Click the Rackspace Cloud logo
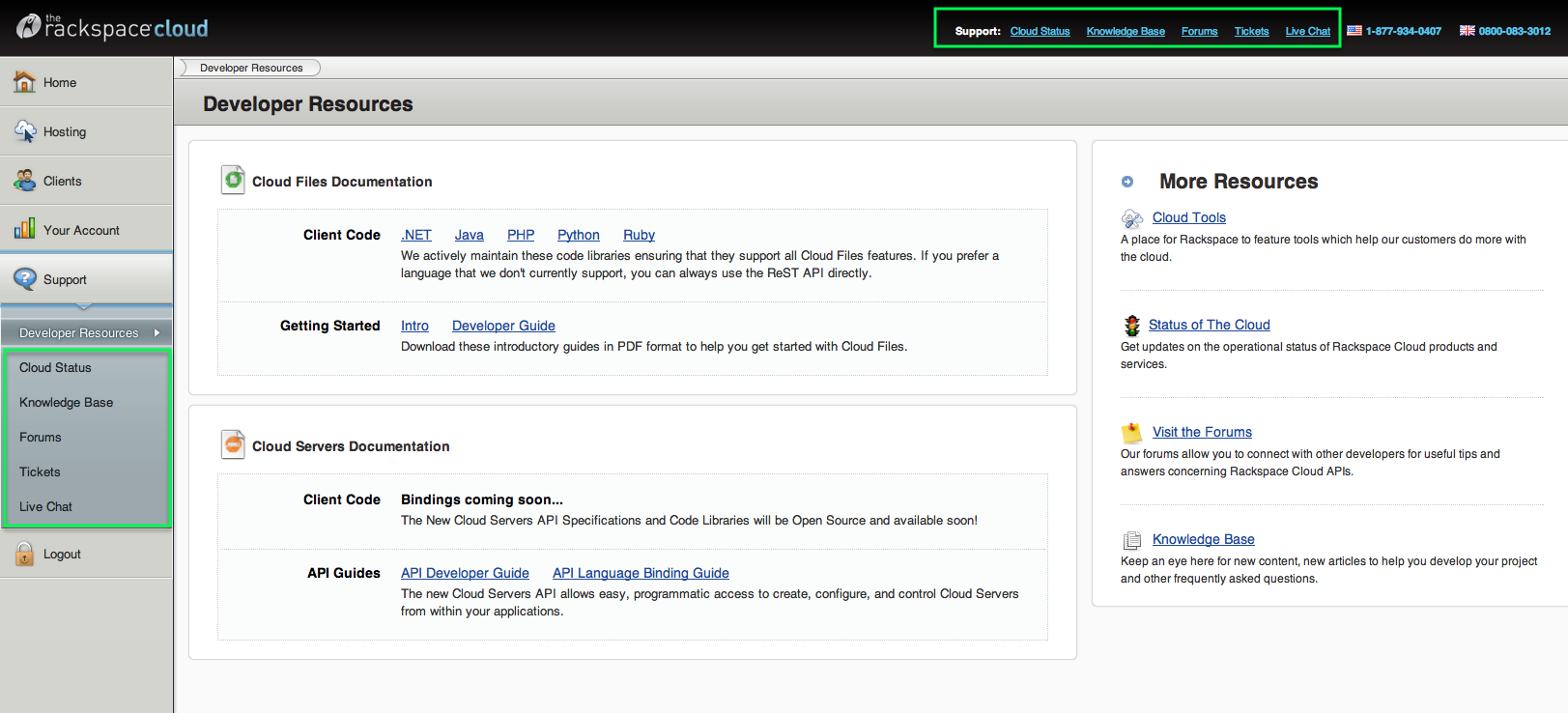Screen dimensions: 1568x713 point(112,27)
